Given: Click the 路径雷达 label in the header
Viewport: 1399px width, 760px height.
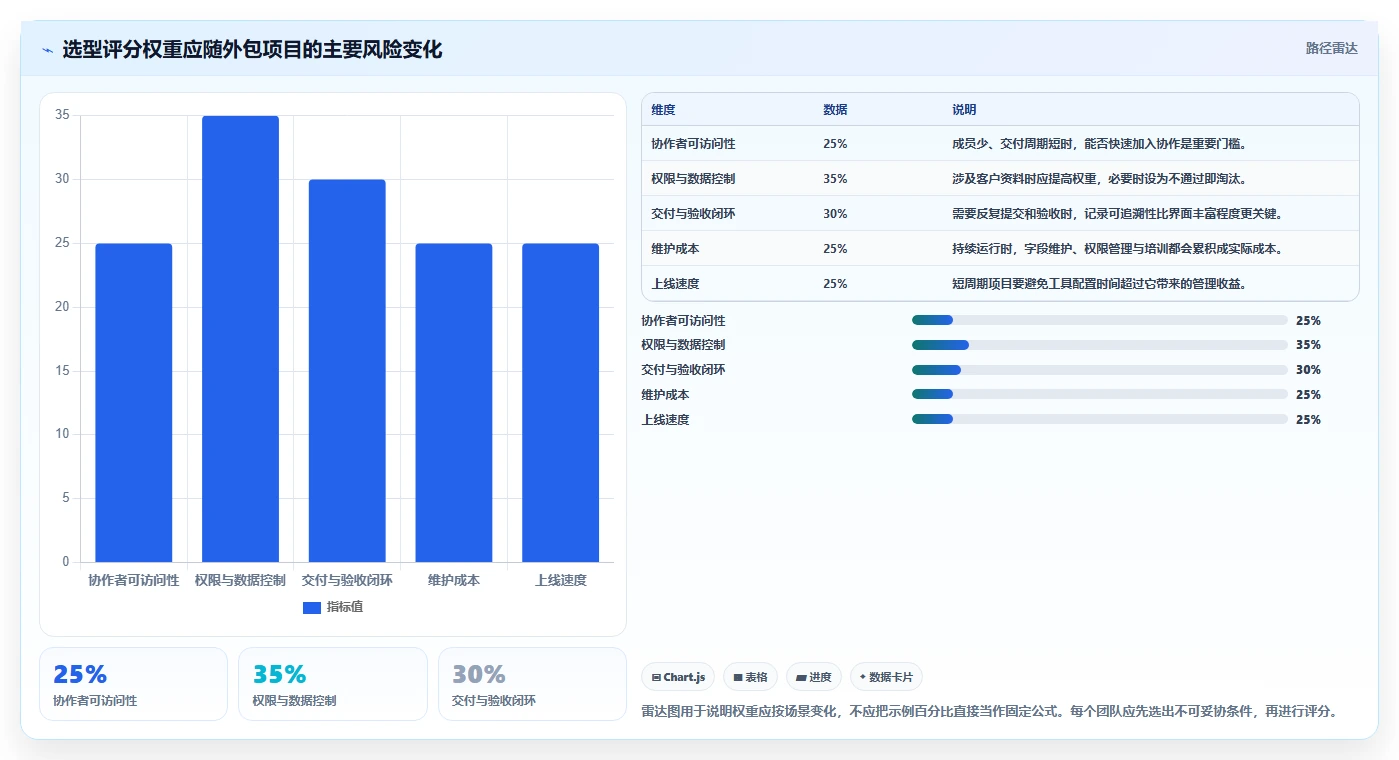Looking at the screenshot, I should pyautogui.click(x=1331, y=48).
